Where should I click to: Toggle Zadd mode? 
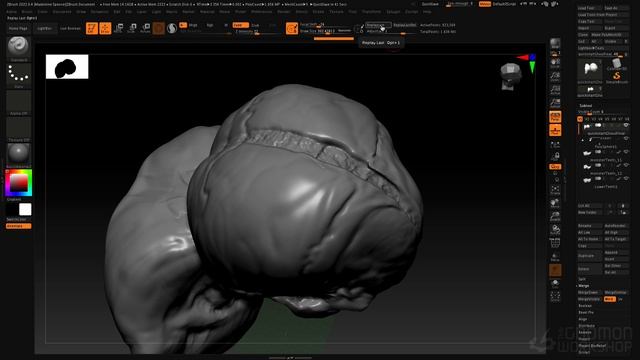point(240,25)
